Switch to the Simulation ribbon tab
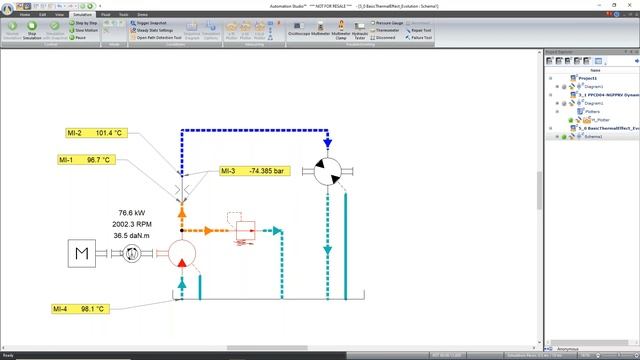This screenshot has height=360, width=640. tap(82, 14)
